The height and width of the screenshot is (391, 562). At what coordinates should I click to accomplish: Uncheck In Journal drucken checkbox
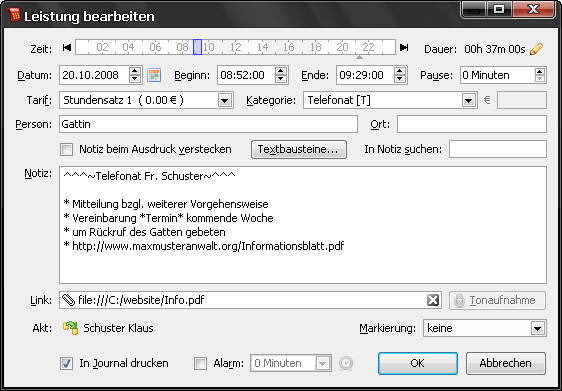coord(66,363)
